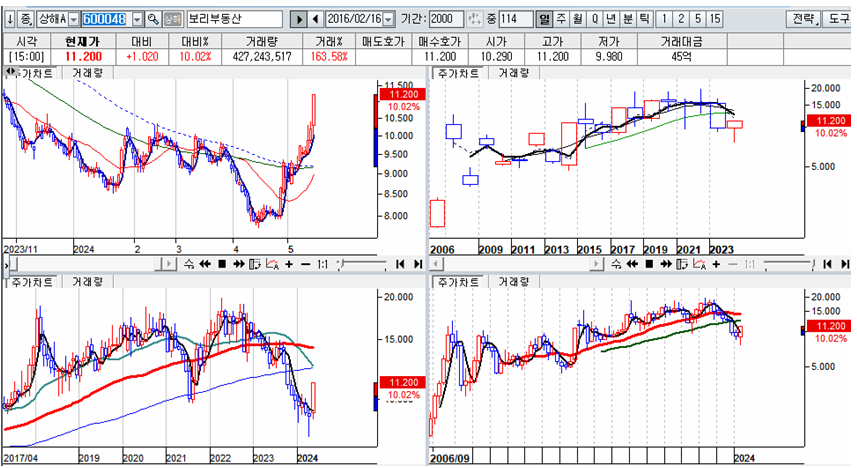Fast-forward the yearly chart with double-right arrows
The image size is (857, 468).
click(x=666, y=264)
